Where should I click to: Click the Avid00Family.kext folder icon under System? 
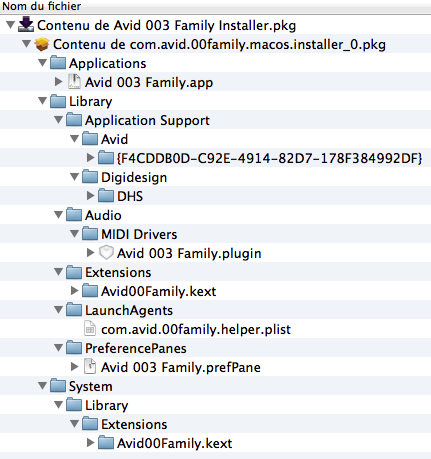(x=106, y=443)
